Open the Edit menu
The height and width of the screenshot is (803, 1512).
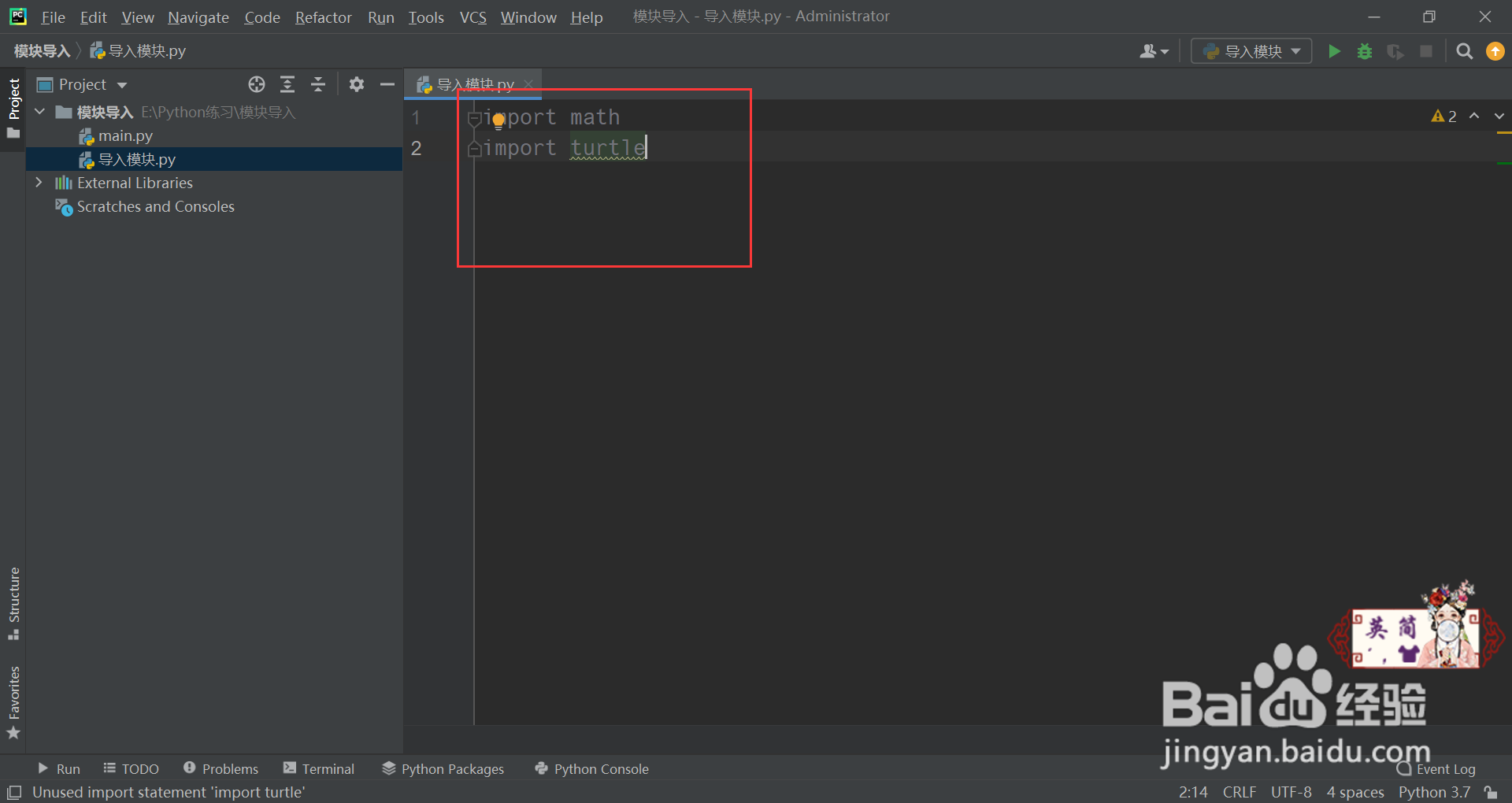[x=93, y=17]
